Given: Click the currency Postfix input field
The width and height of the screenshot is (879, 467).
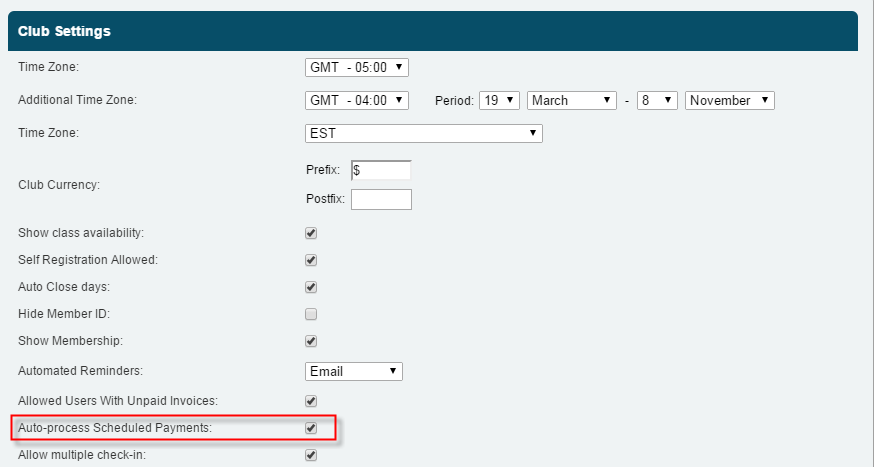Looking at the screenshot, I should pos(381,199).
